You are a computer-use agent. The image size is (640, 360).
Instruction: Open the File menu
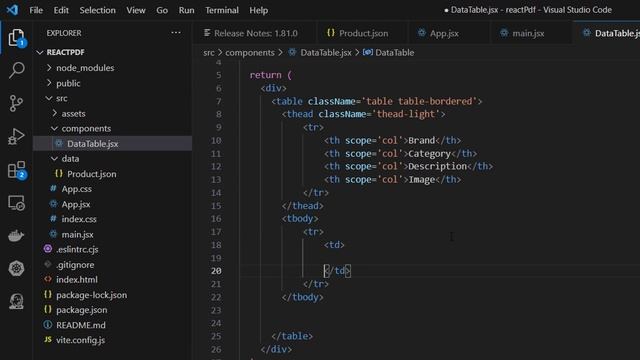pyautogui.click(x=36, y=10)
